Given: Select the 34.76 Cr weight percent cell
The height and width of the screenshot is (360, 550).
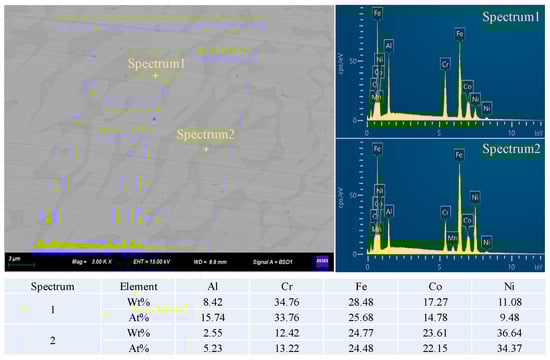Looking at the screenshot, I should [x=287, y=302].
